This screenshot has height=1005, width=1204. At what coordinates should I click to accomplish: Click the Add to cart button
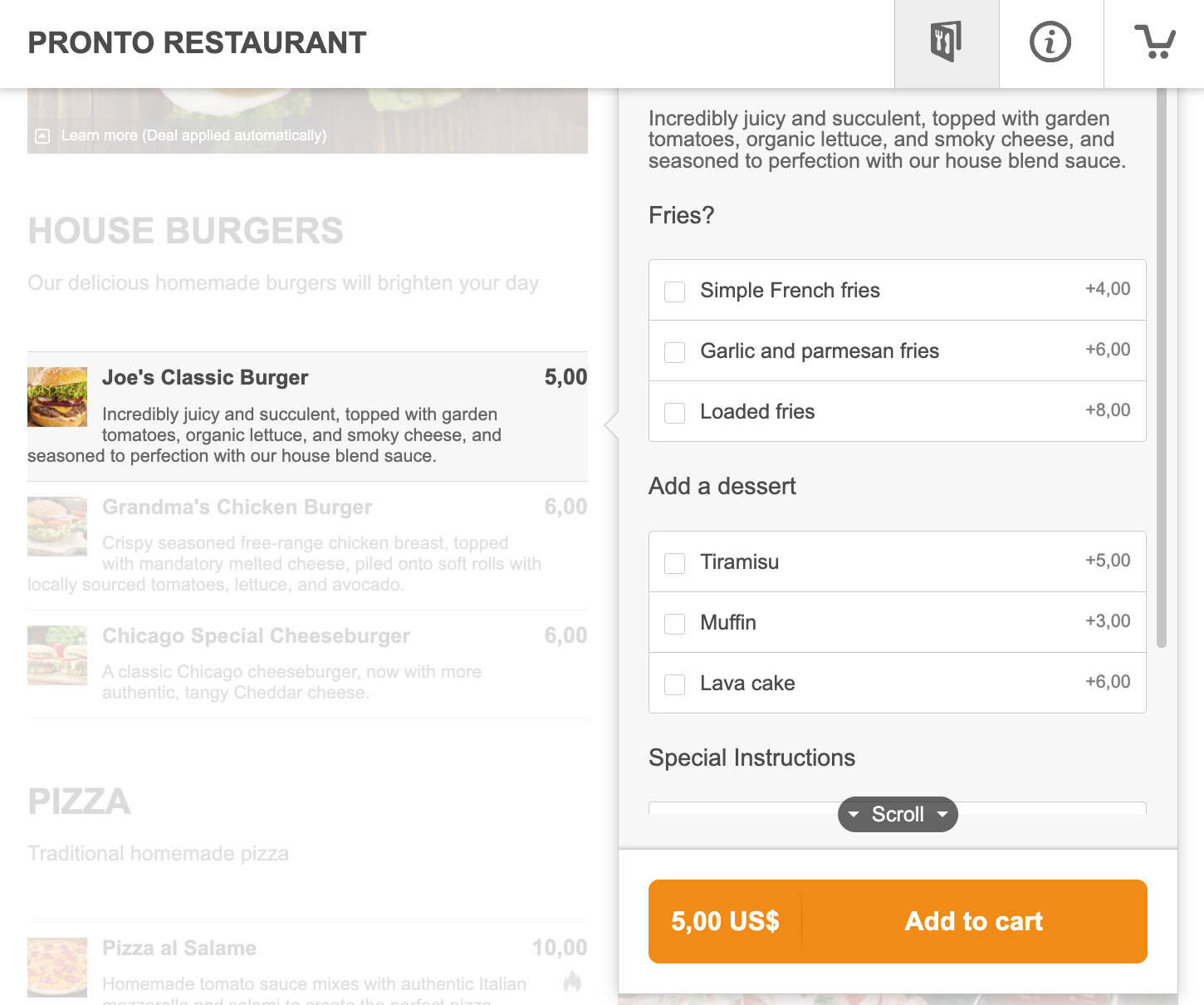pos(973,922)
